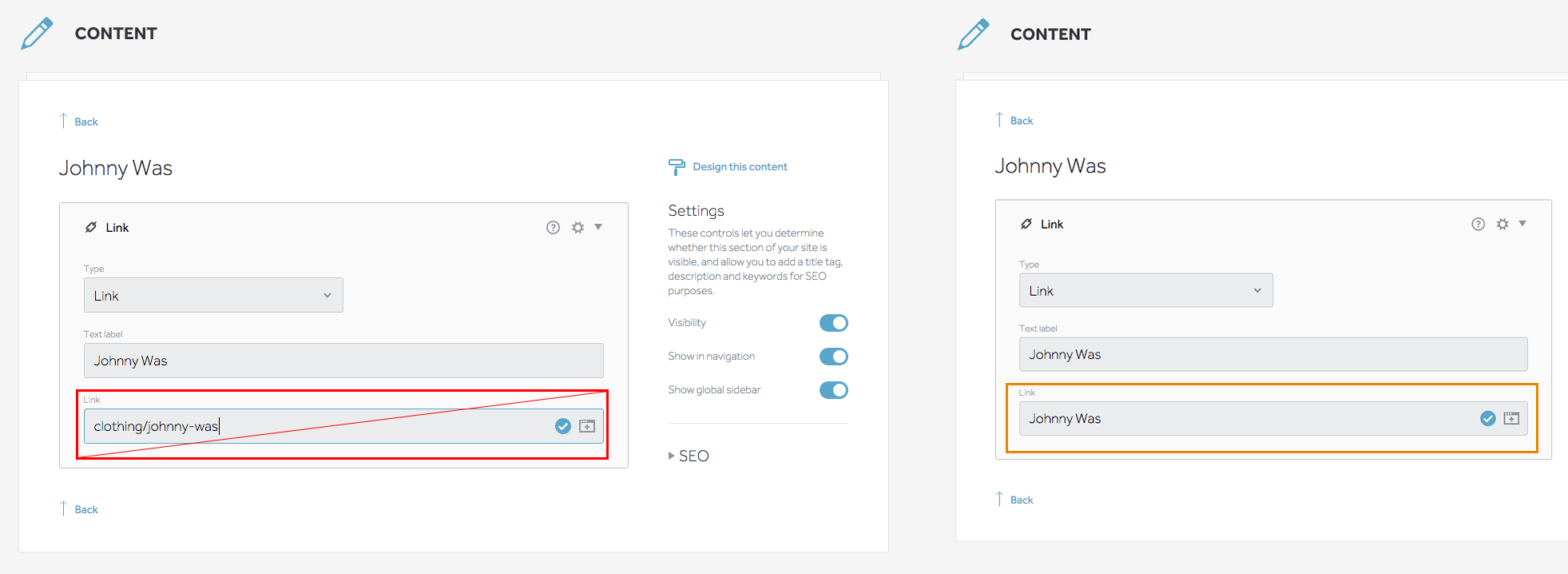Click the paint roller icon next to Design this content
This screenshot has width=1568, height=574.
pos(677,166)
